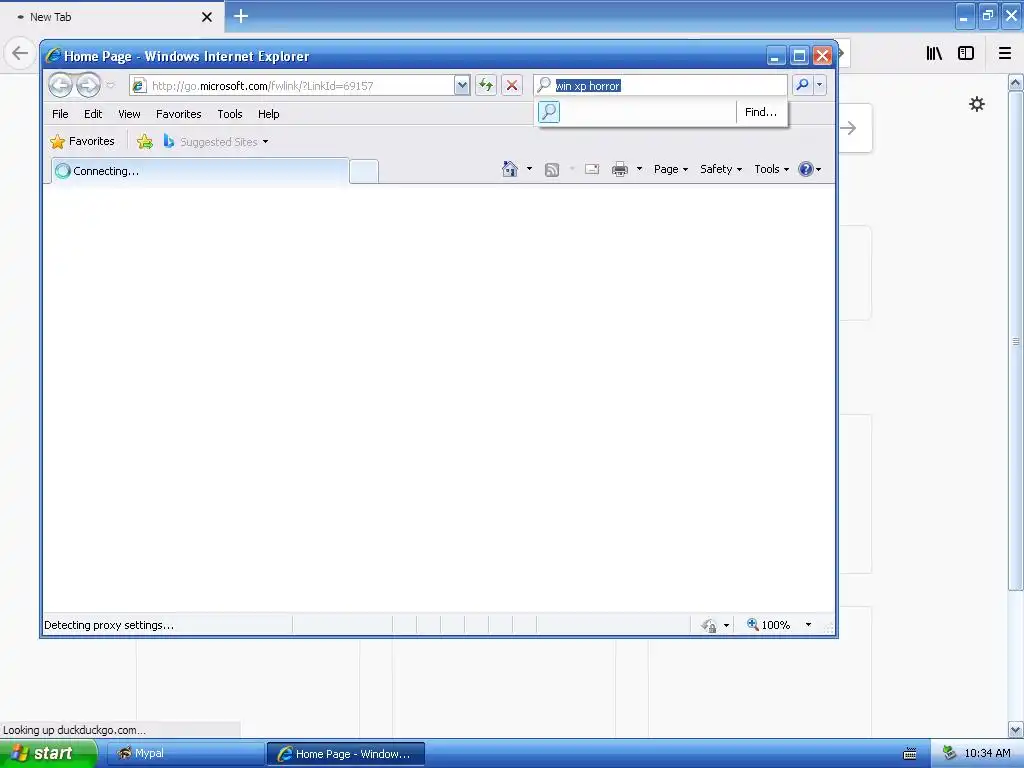The height and width of the screenshot is (768, 1024).
Task: Open the Tools menu in menu bar
Action: [x=230, y=114]
